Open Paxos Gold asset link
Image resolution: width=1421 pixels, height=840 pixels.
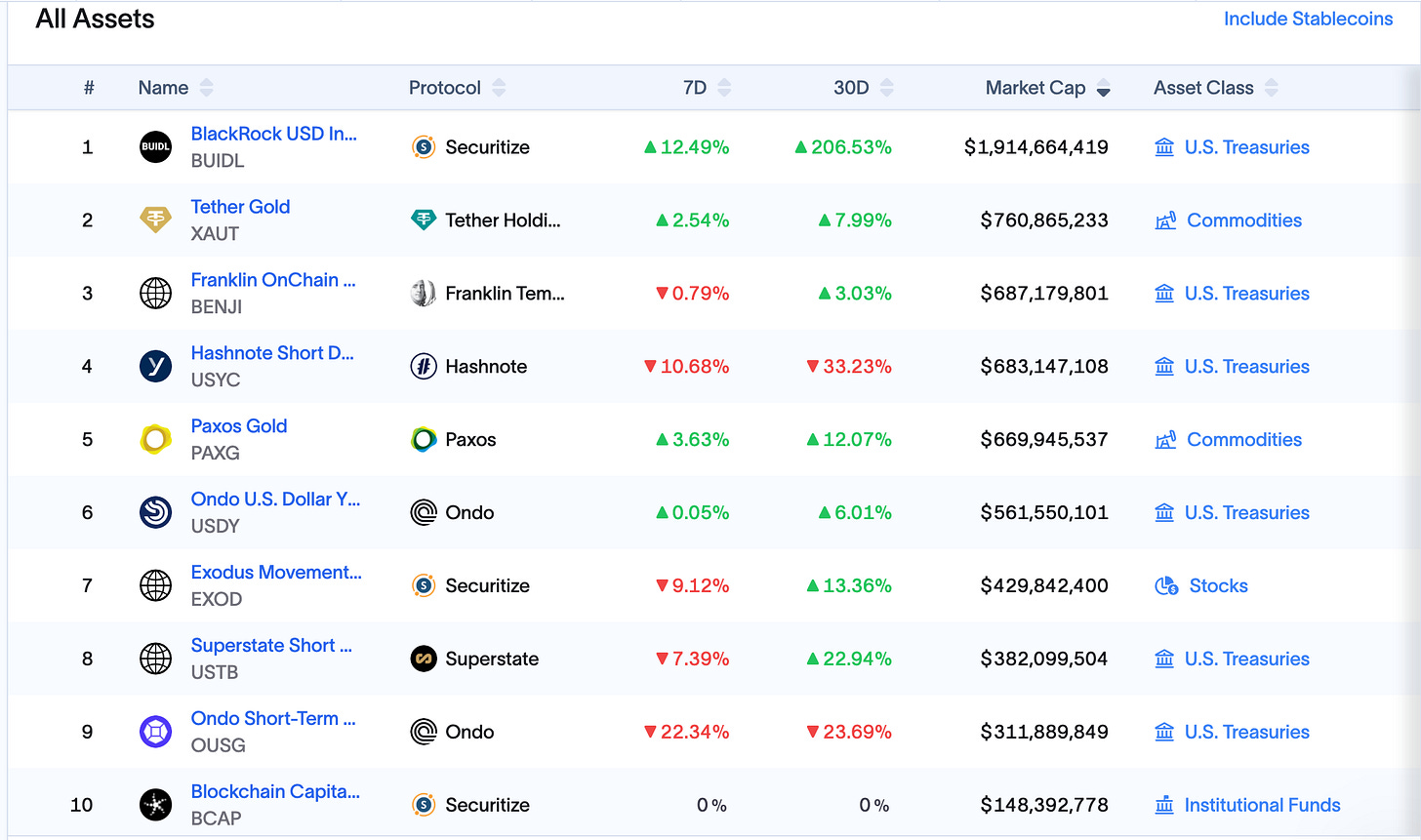239,426
